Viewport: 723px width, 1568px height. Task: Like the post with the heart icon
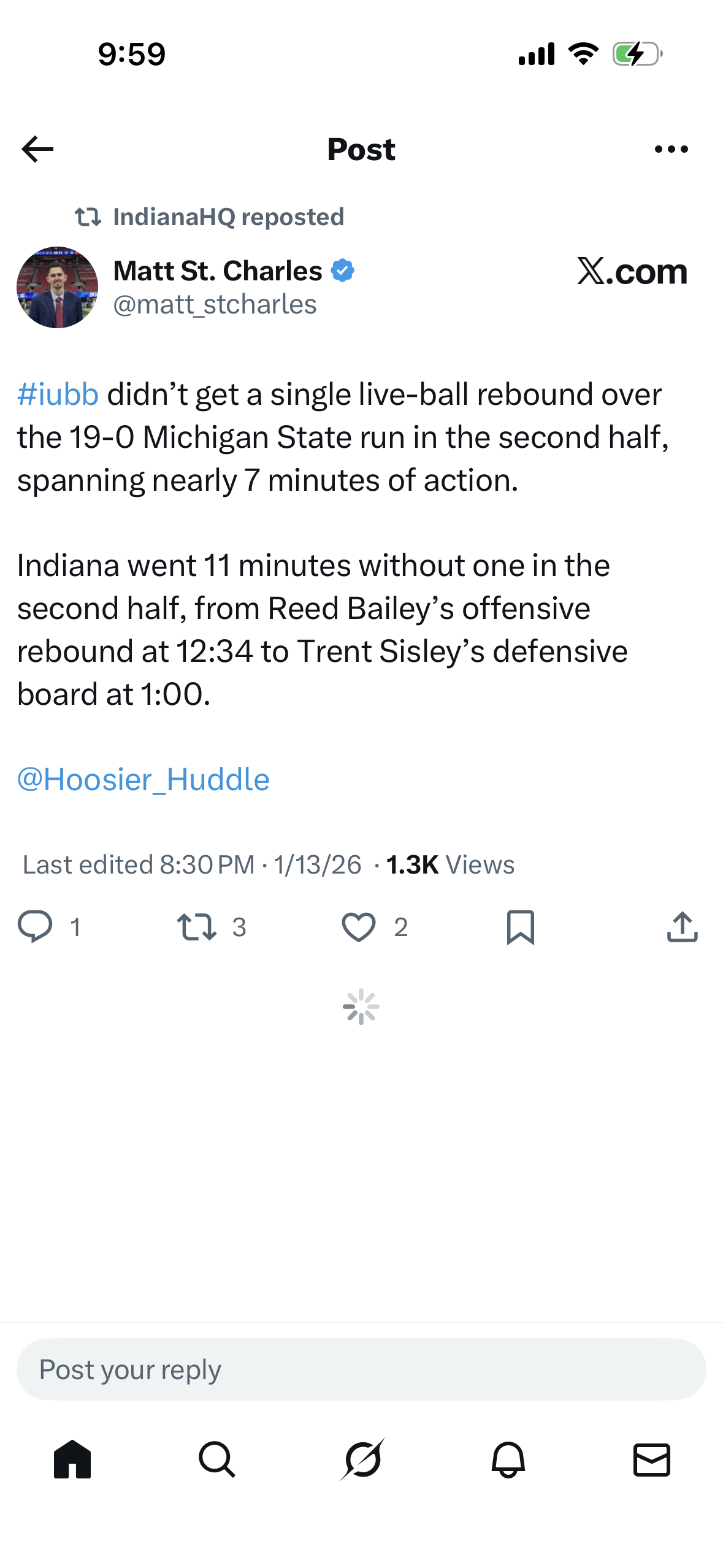359,926
